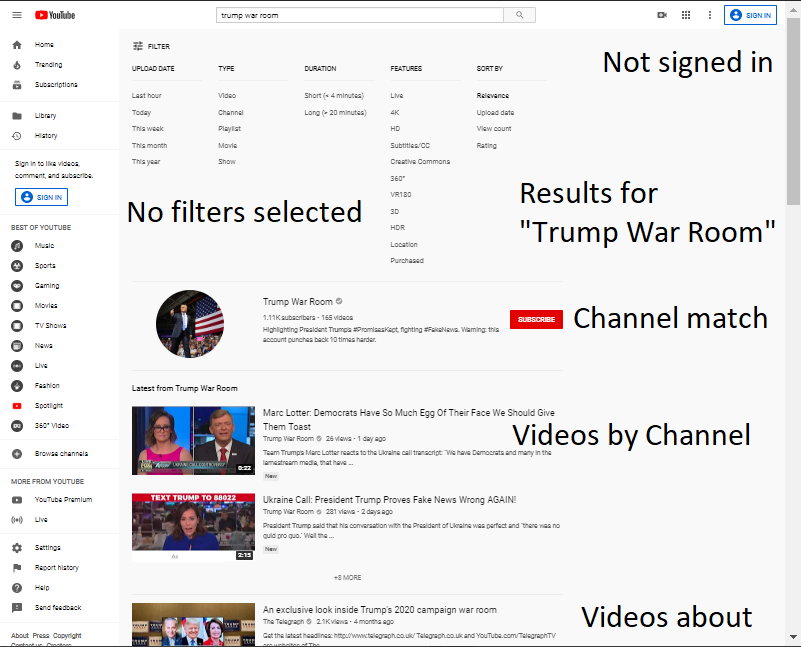Viewport: 801px width, 647px height.
Task: Filter uploads by This week
Action: coord(148,129)
